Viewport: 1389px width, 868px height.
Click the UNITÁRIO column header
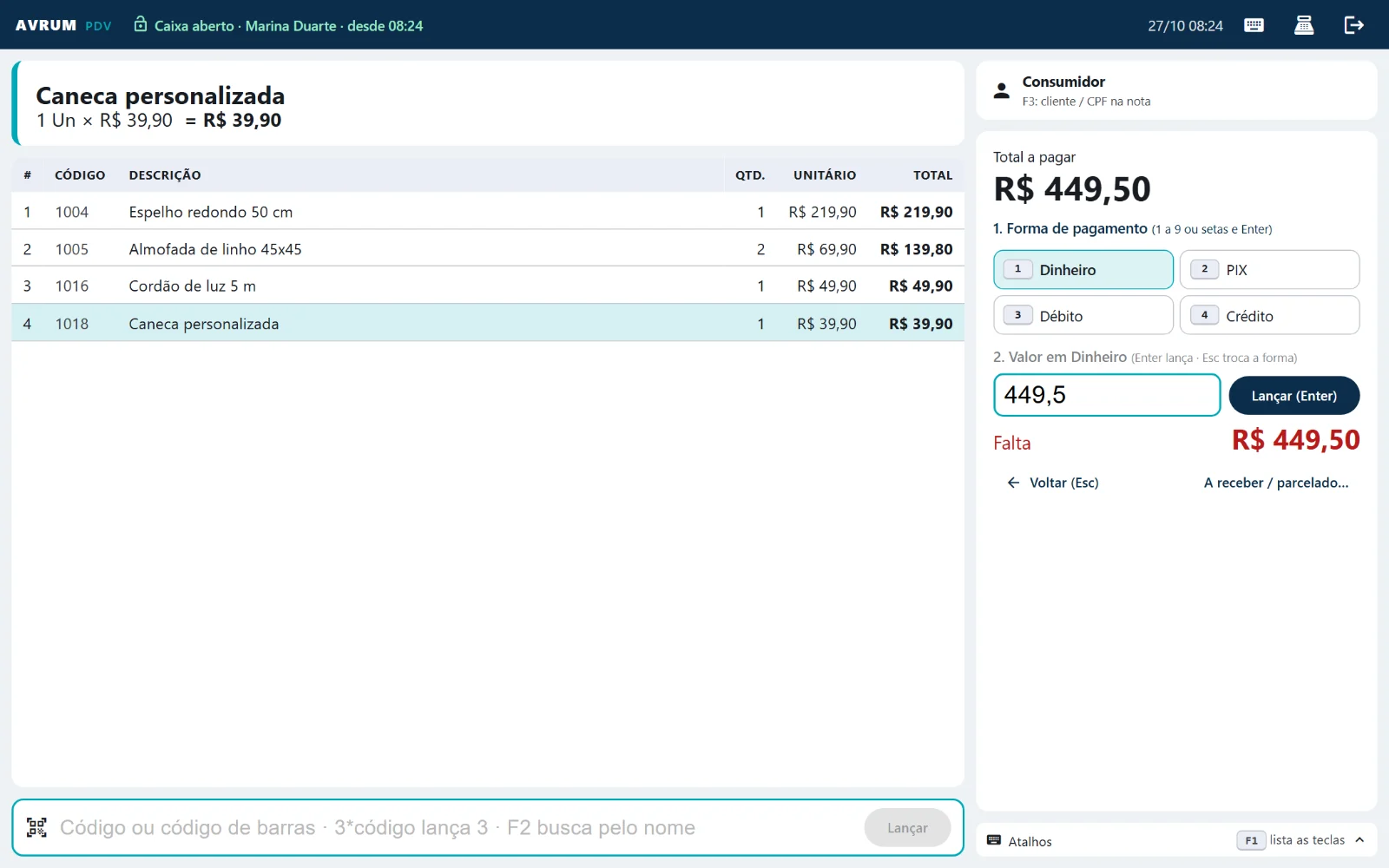point(825,175)
